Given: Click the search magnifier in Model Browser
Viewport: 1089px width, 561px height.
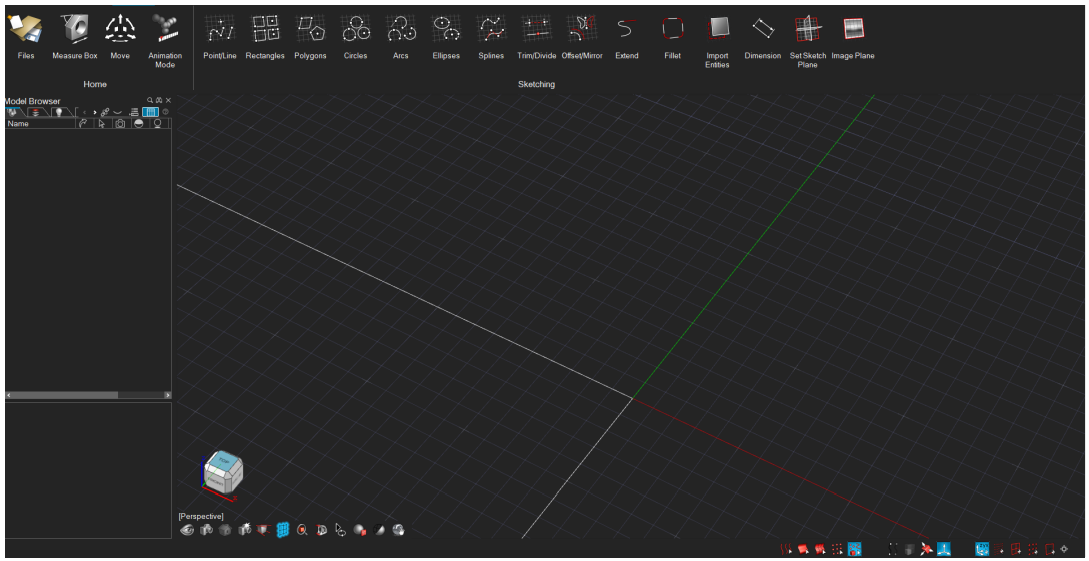Looking at the screenshot, I should [x=150, y=101].
